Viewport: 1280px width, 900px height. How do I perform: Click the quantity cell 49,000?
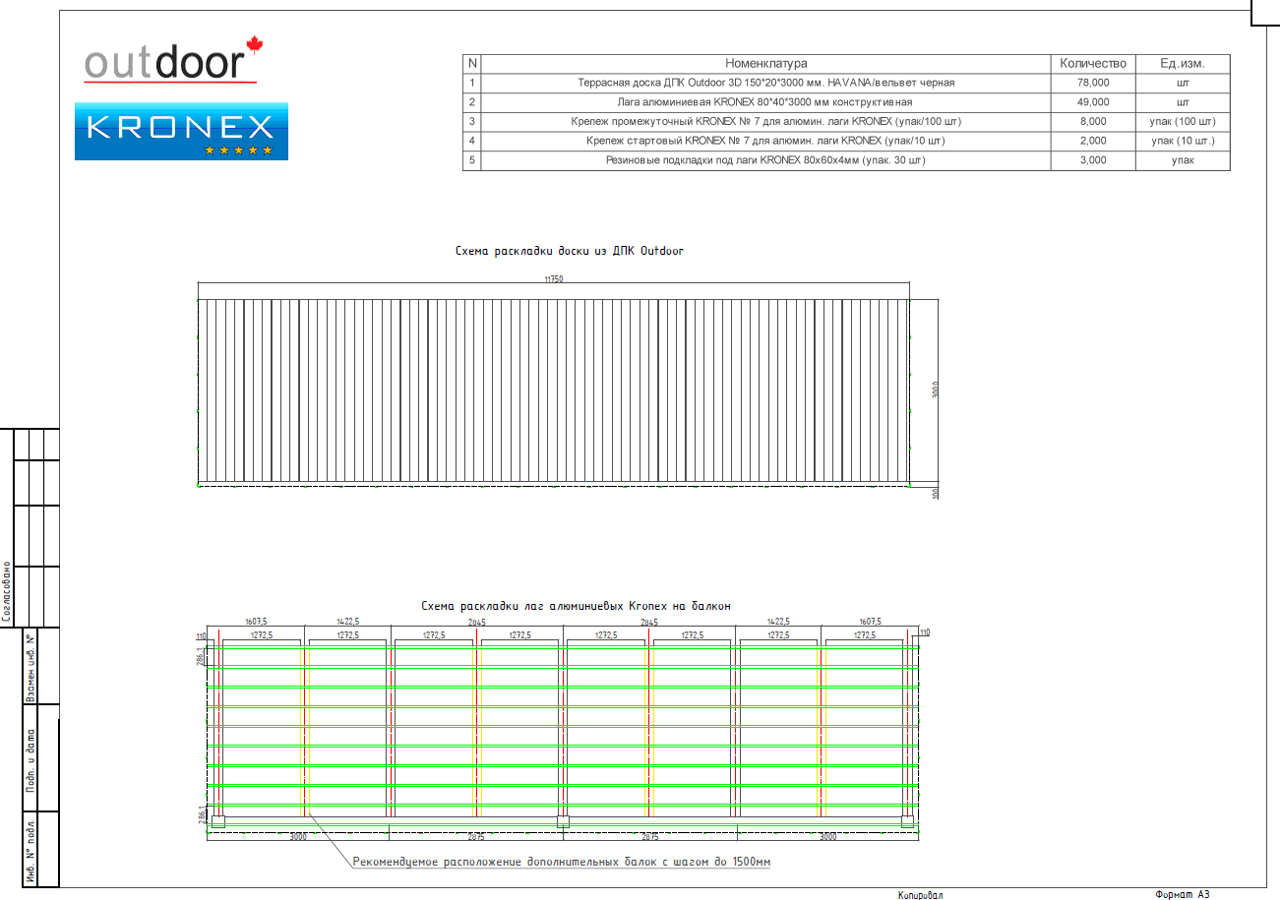coord(1093,102)
